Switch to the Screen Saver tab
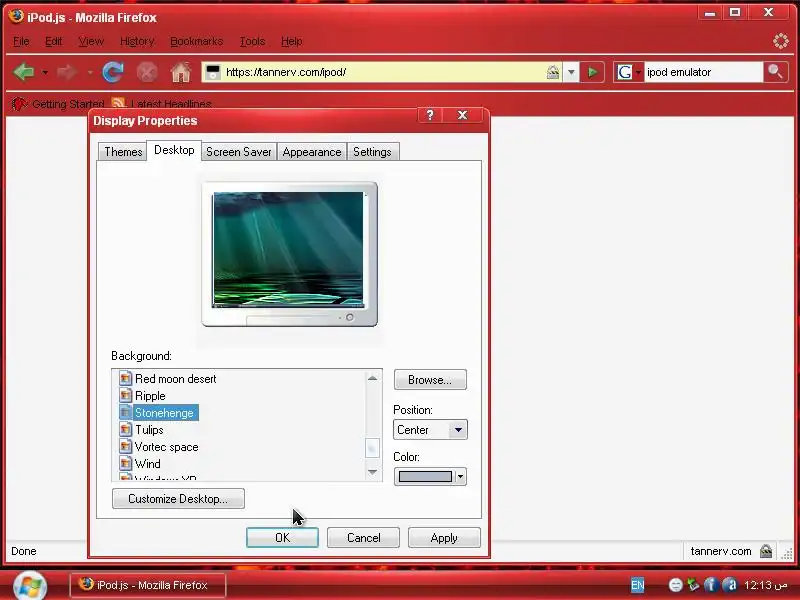 tap(238, 152)
